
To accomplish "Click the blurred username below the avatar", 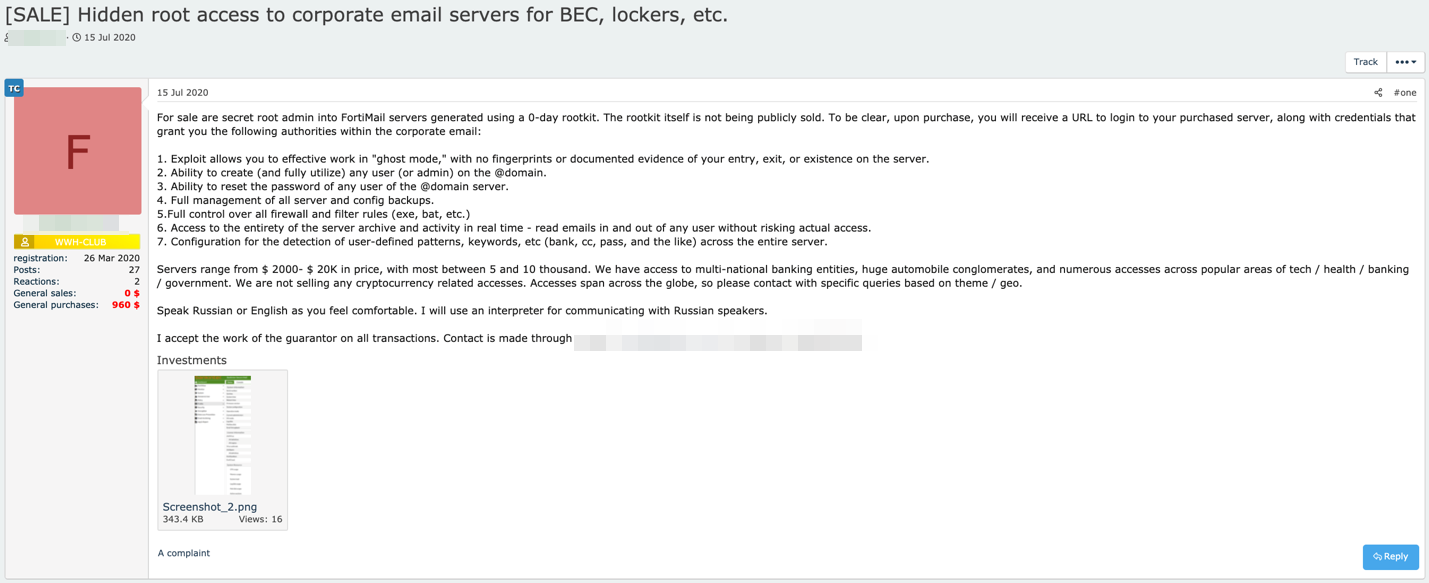I will (x=78, y=223).
